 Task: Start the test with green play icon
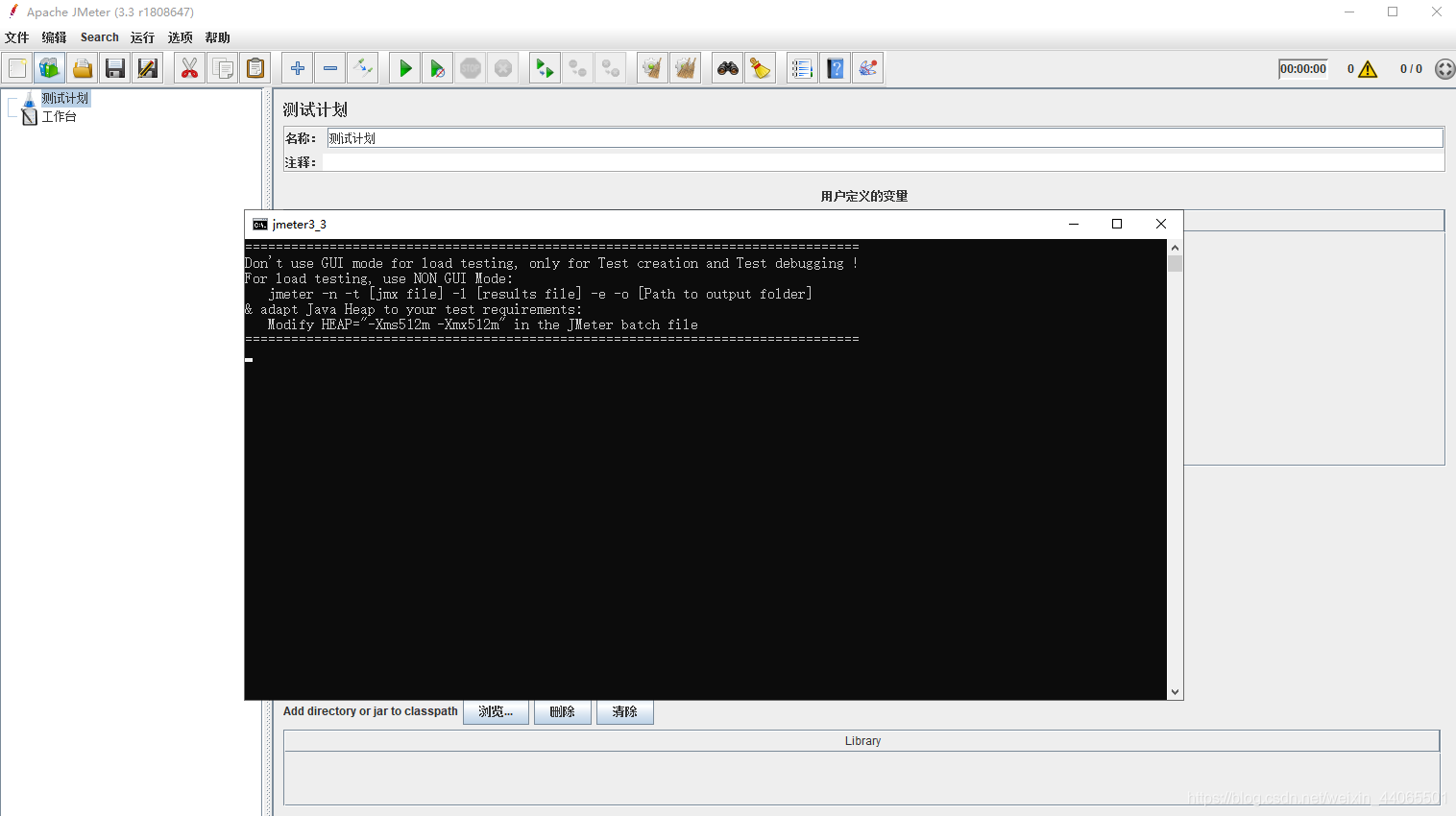(x=405, y=68)
